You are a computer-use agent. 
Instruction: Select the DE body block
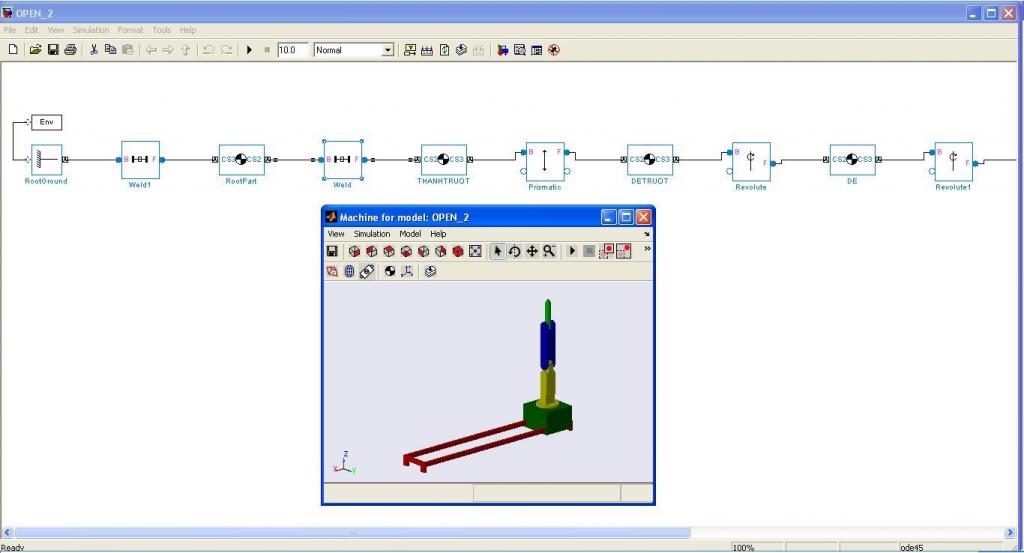[852, 159]
